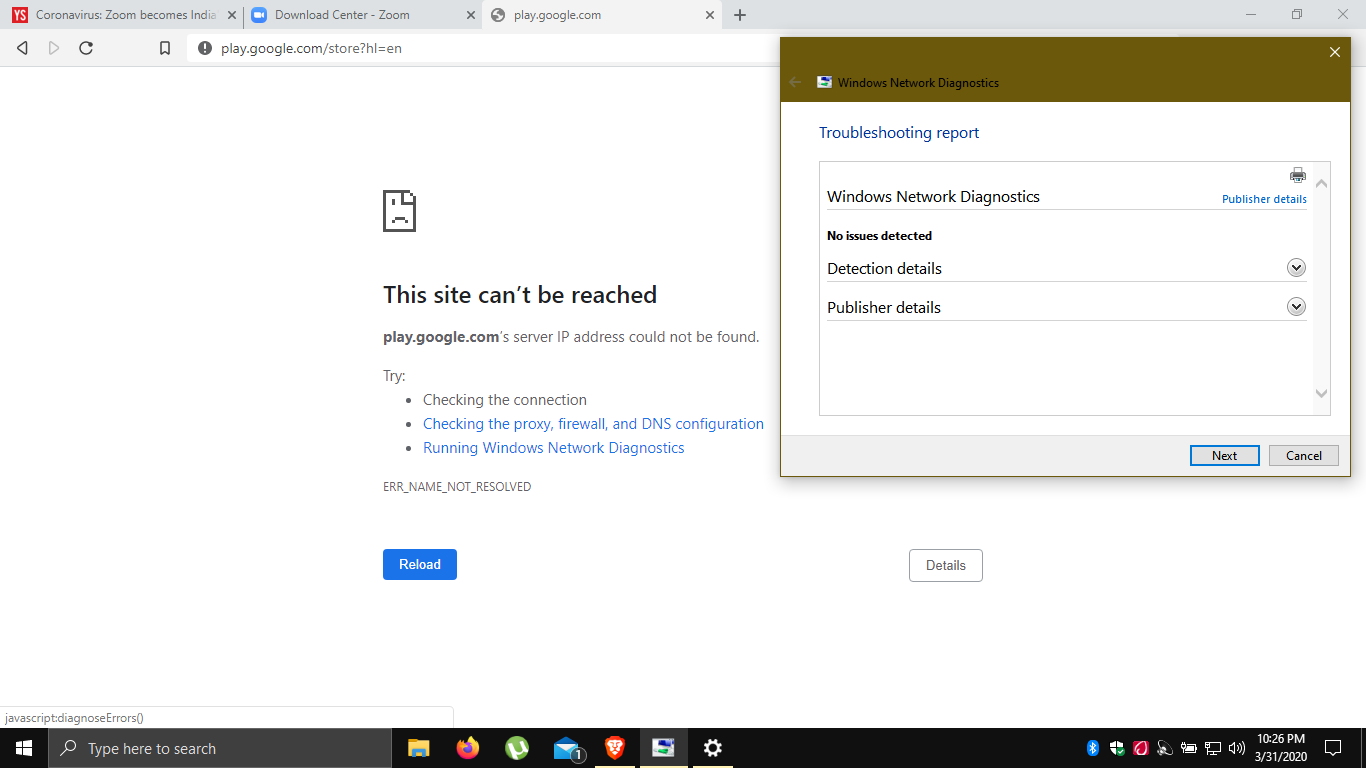This screenshot has width=1366, height=768.
Task: Click the ERR_NAME_NOT_RESOLVED error code
Action: [x=457, y=487]
